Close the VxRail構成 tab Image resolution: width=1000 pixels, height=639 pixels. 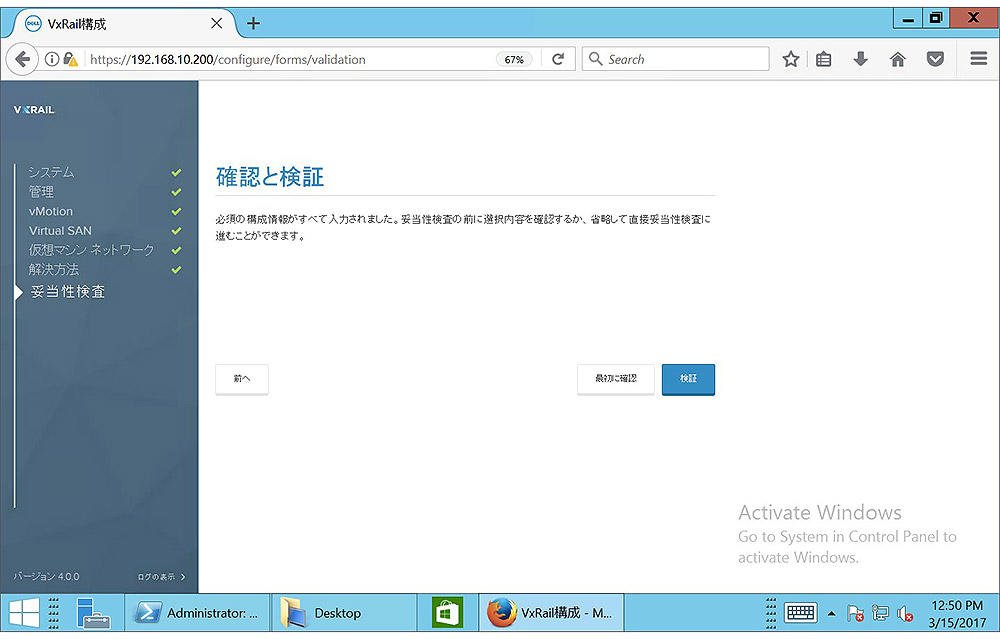point(216,24)
